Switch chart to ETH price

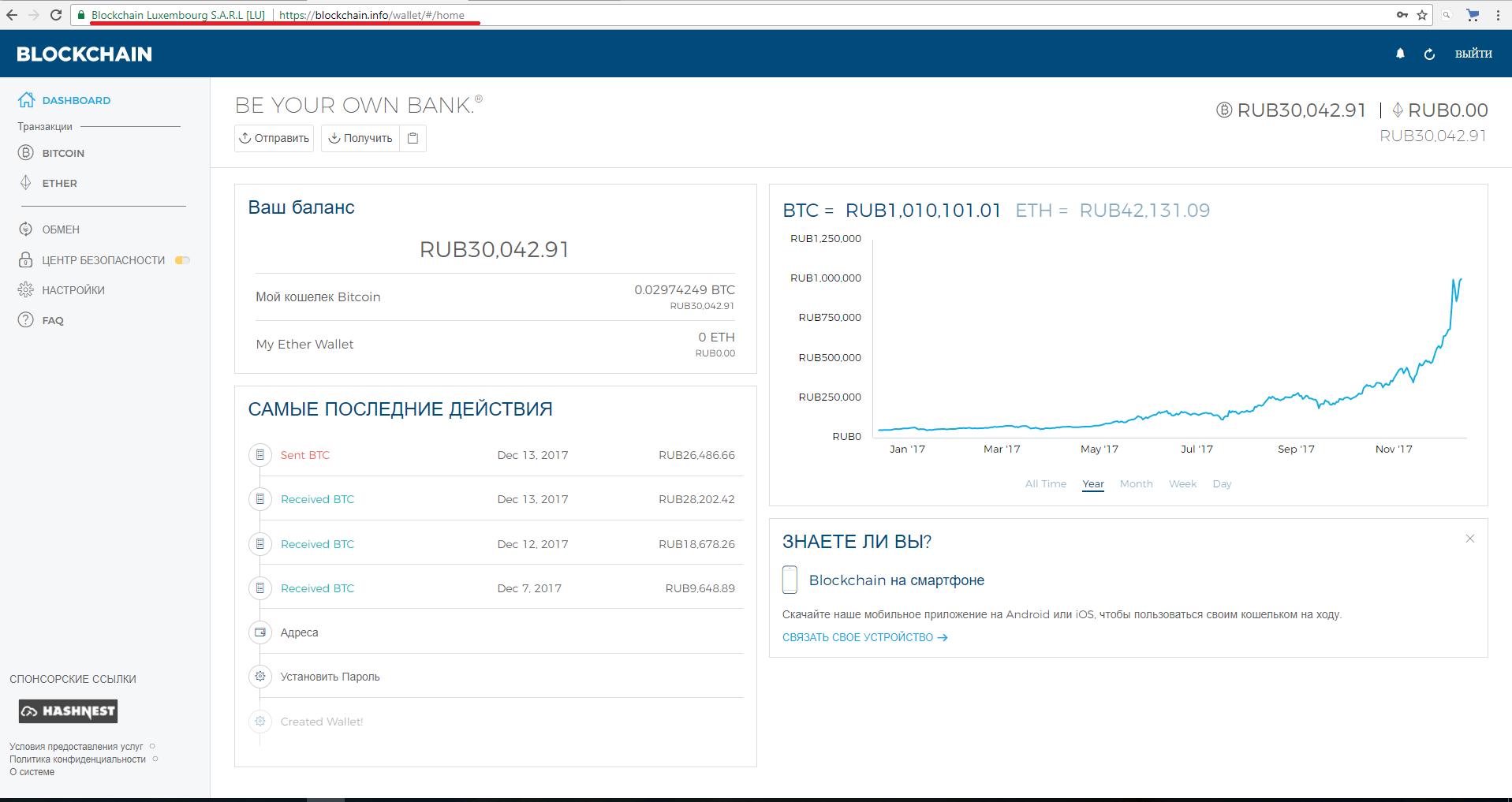(x=1112, y=211)
